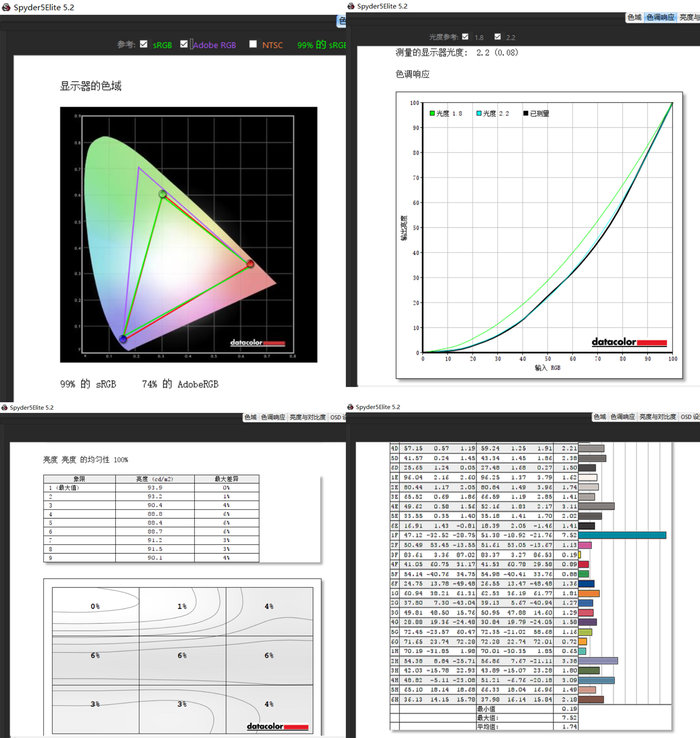Click 亮度 的均匀性 100% heading

click(x=86, y=459)
